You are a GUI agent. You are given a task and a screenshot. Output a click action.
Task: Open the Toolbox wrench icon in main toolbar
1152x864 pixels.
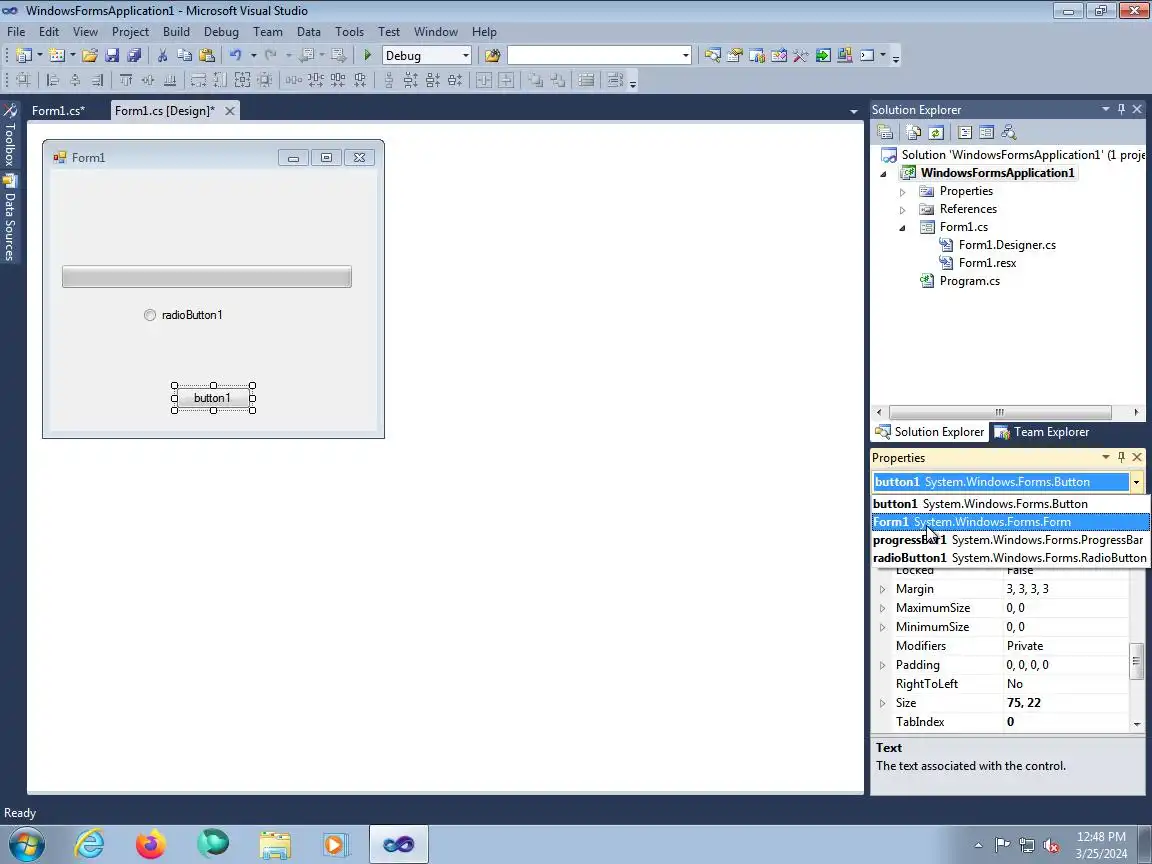tap(801, 55)
